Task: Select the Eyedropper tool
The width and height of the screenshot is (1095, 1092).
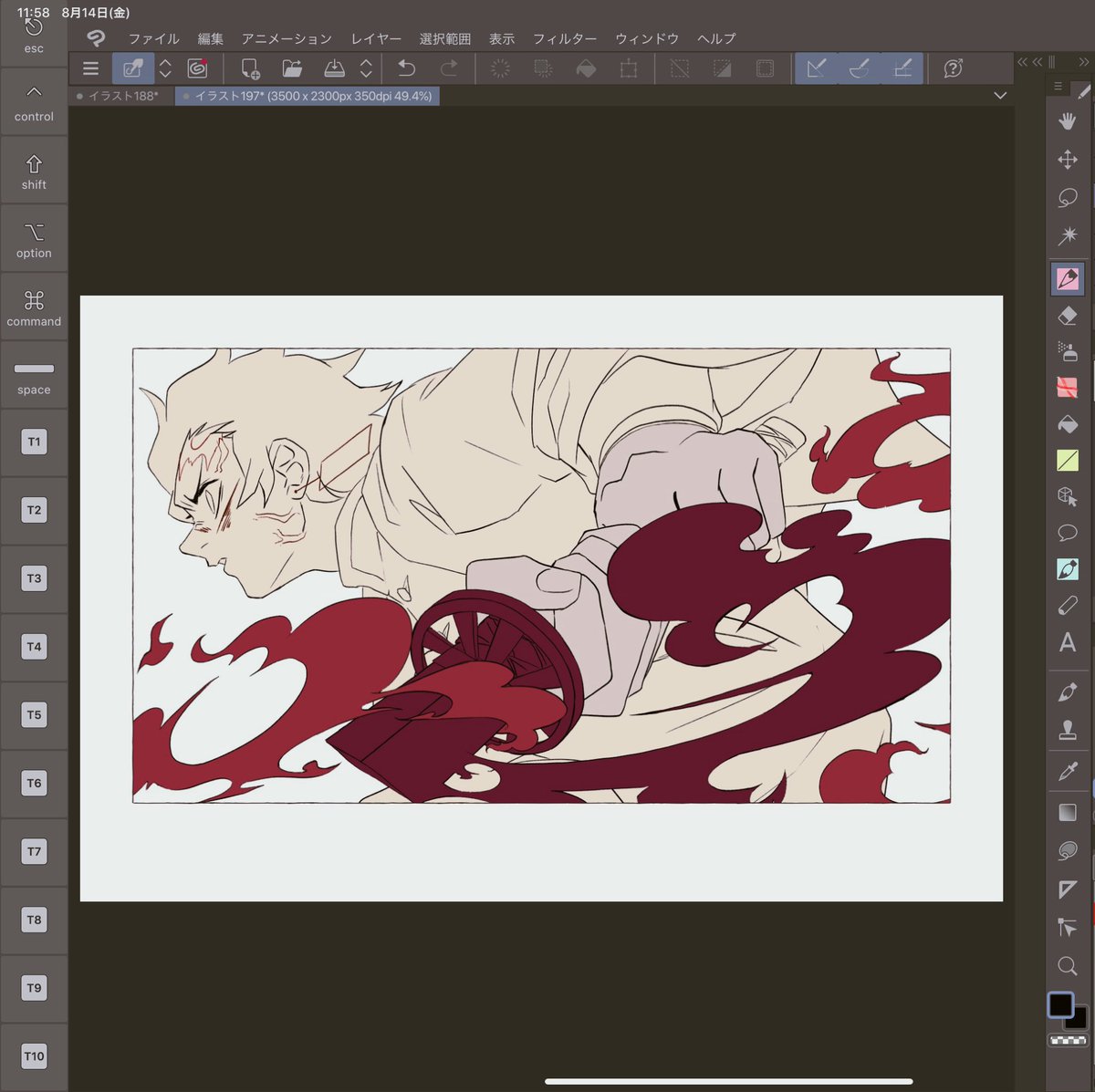Action: tap(1068, 772)
